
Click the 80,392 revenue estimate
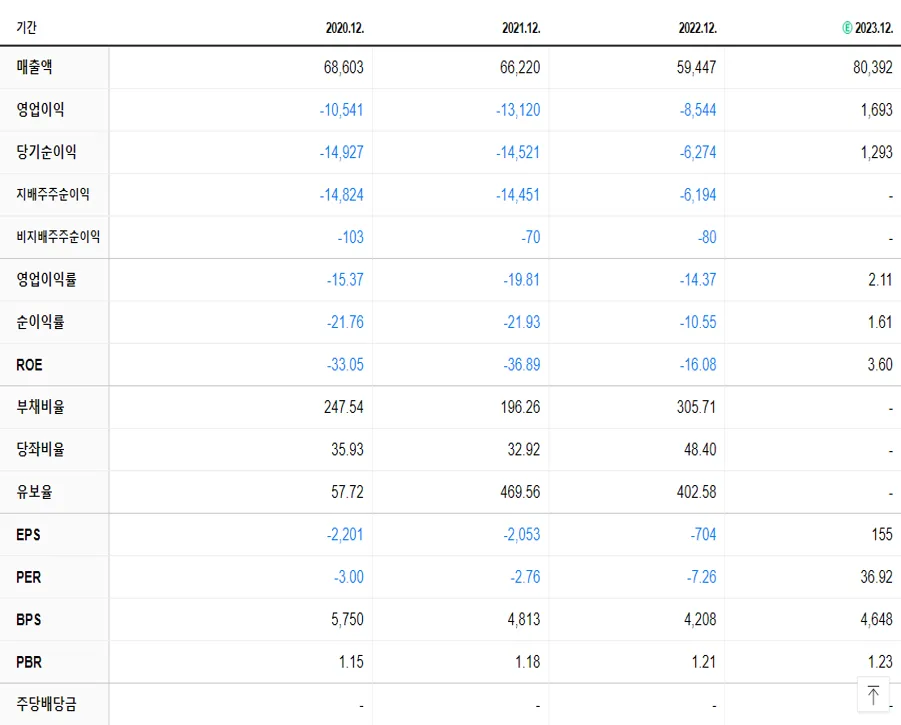[873, 68]
